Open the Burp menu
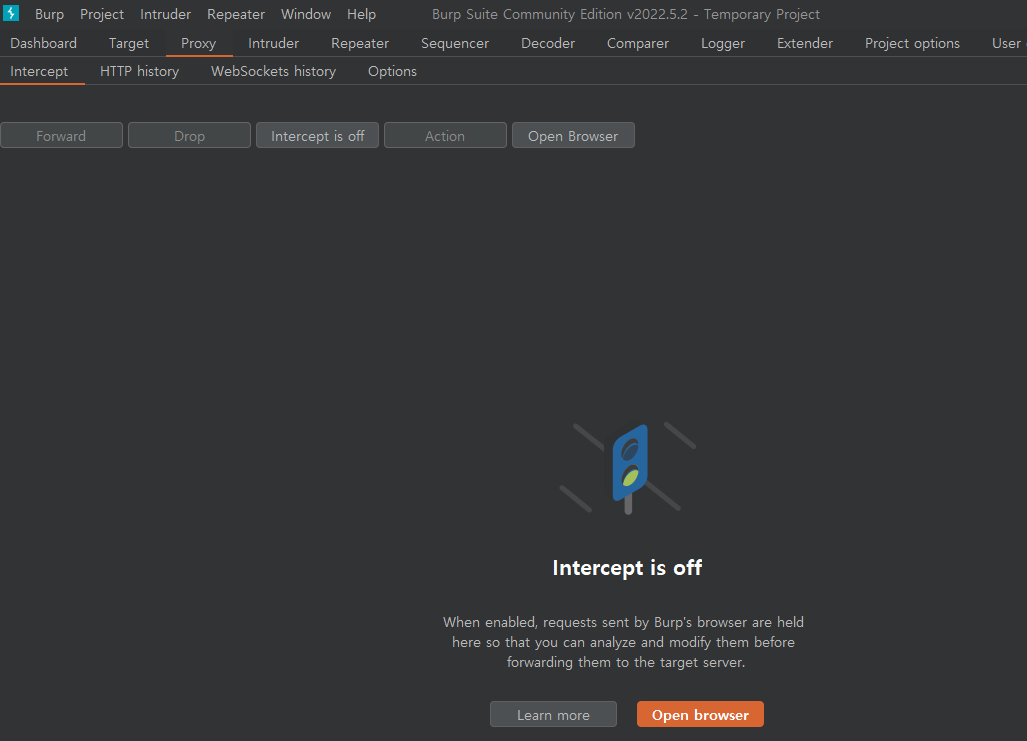This screenshot has height=741, width=1027. pos(49,14)
